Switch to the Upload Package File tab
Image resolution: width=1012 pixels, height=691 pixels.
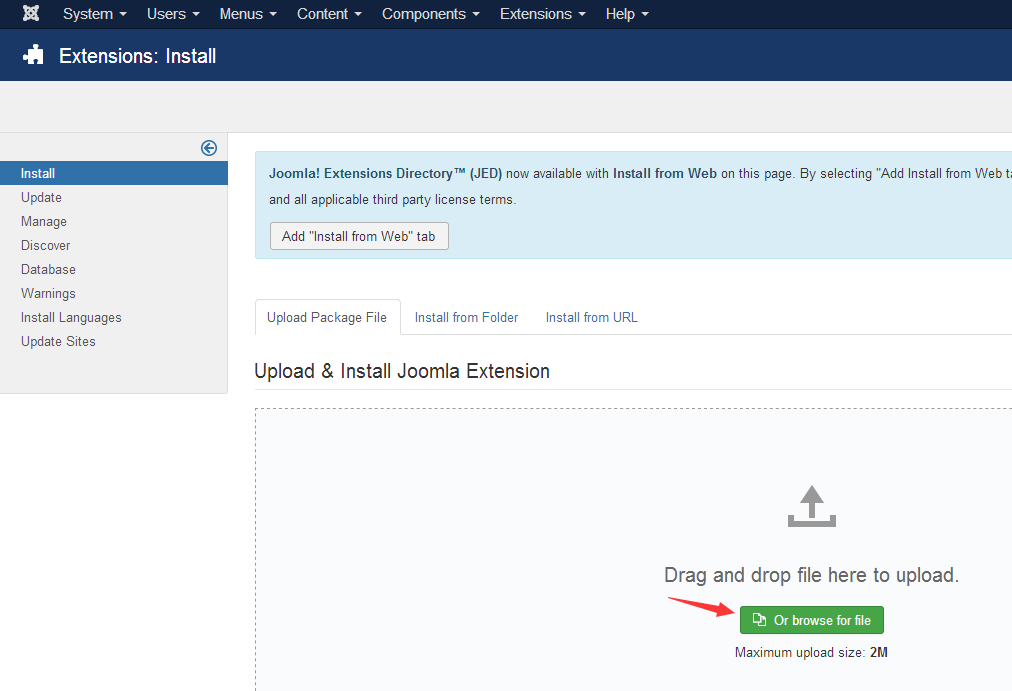(327, 317)
